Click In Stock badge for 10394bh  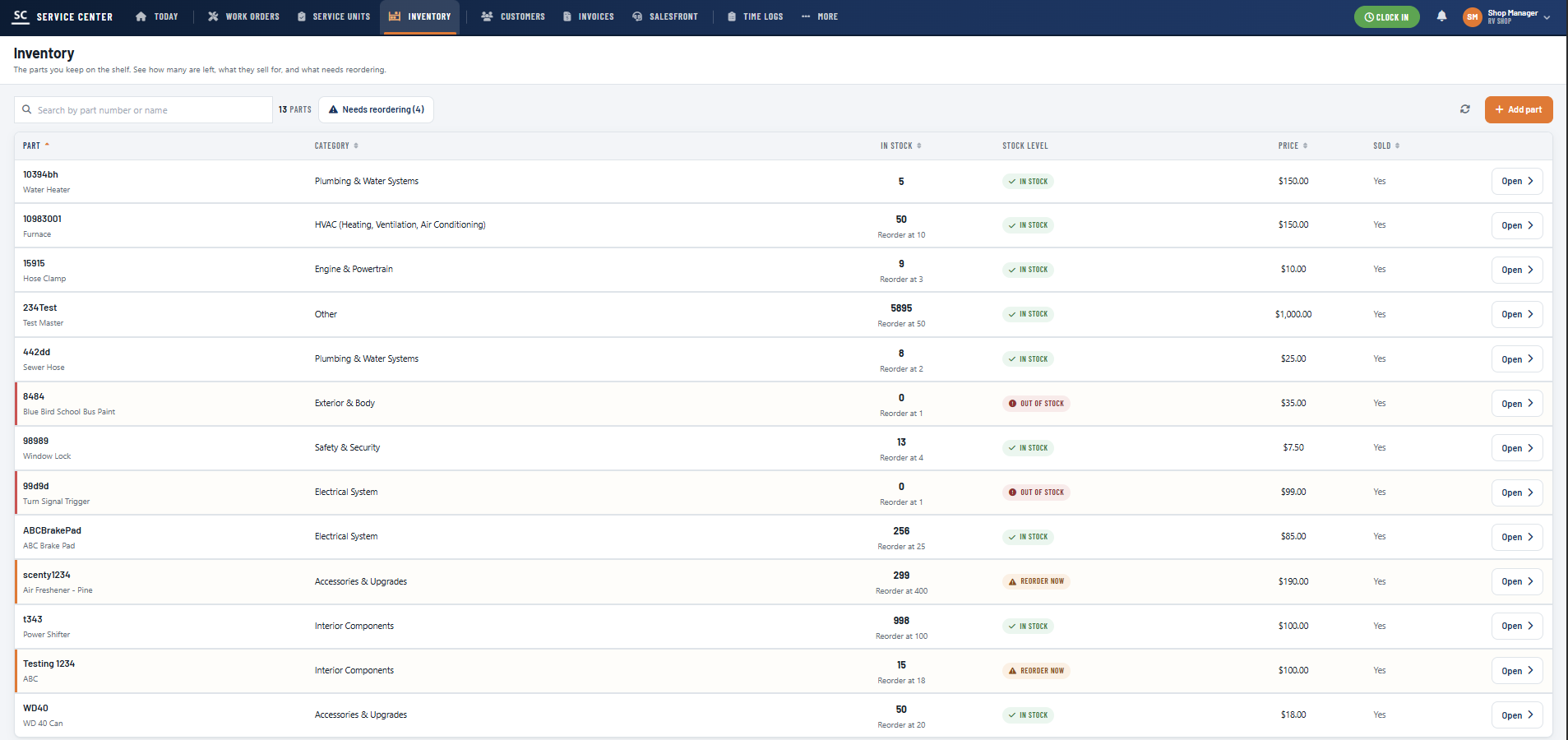[1028, 182]
